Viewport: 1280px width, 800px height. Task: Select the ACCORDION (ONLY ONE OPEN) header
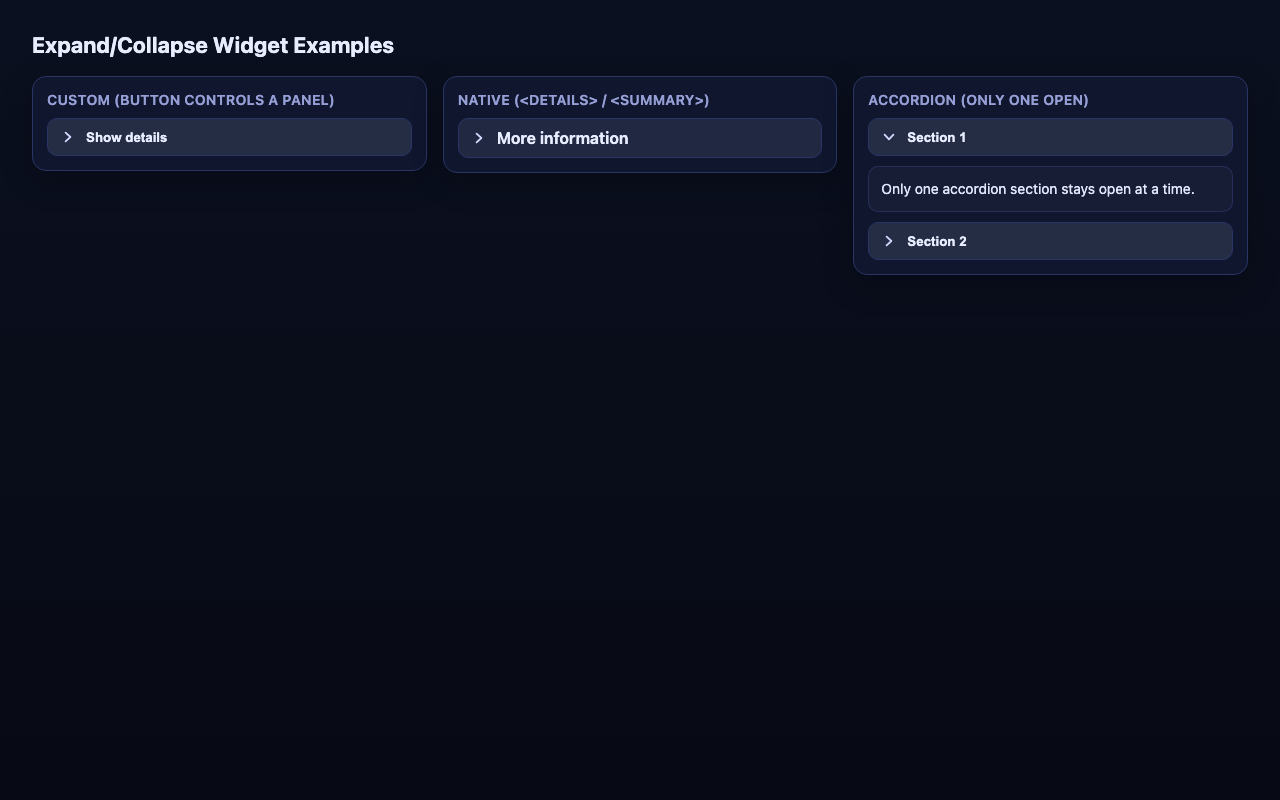pyautogui.click(x=978, y=100)
